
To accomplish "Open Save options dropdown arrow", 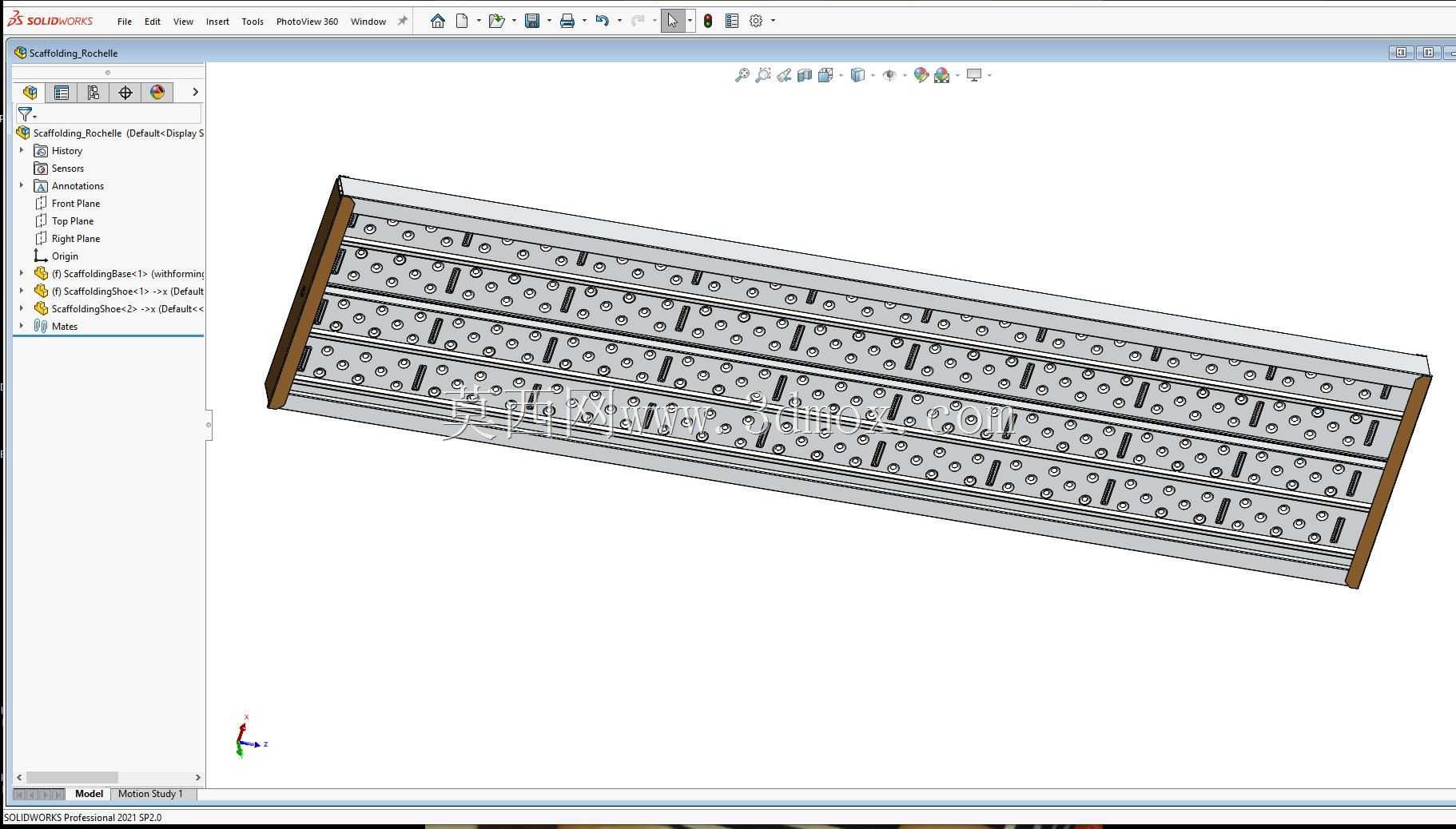I will [x=549, y=21].
